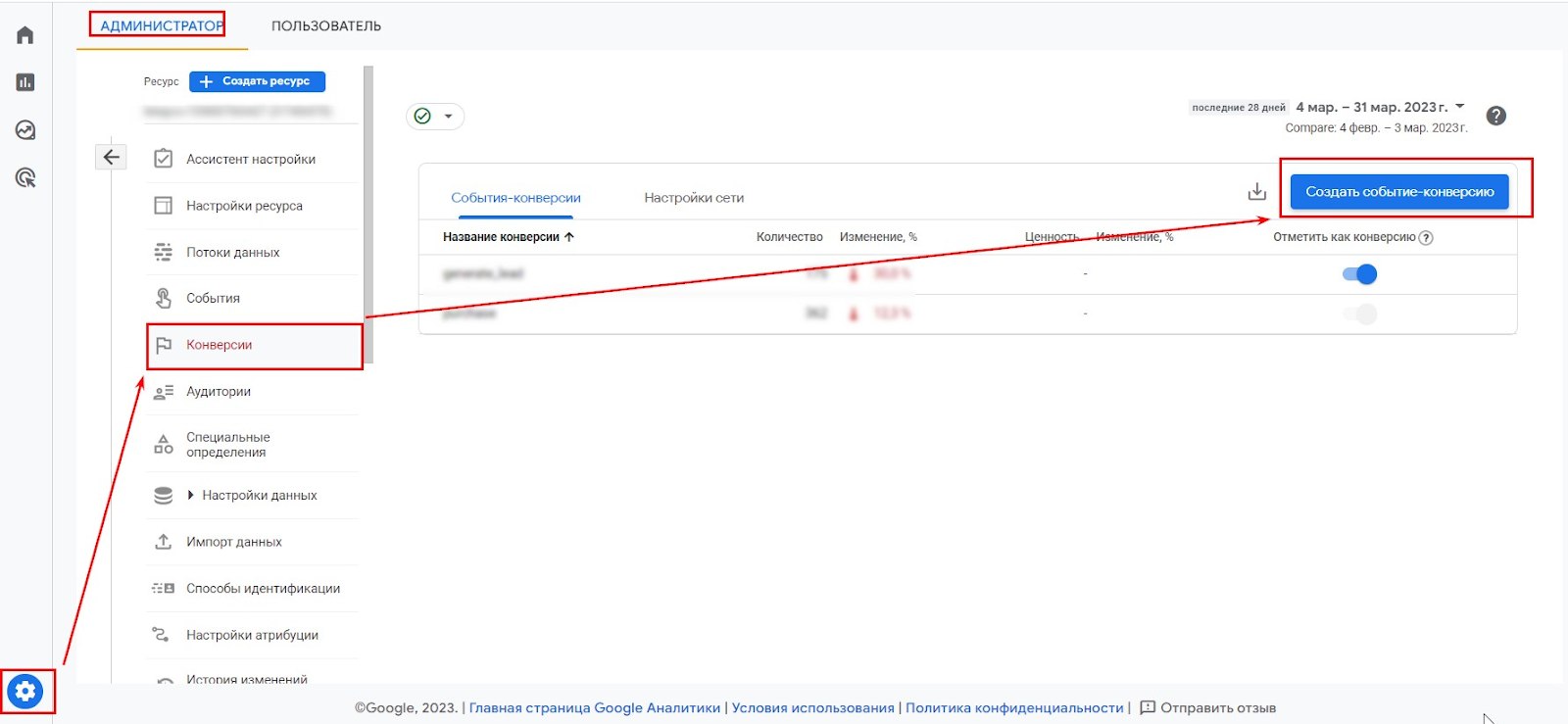Click the Конверсии flag icon
This screenshot has width=1568, height=724.
click(x=164, y=345)
